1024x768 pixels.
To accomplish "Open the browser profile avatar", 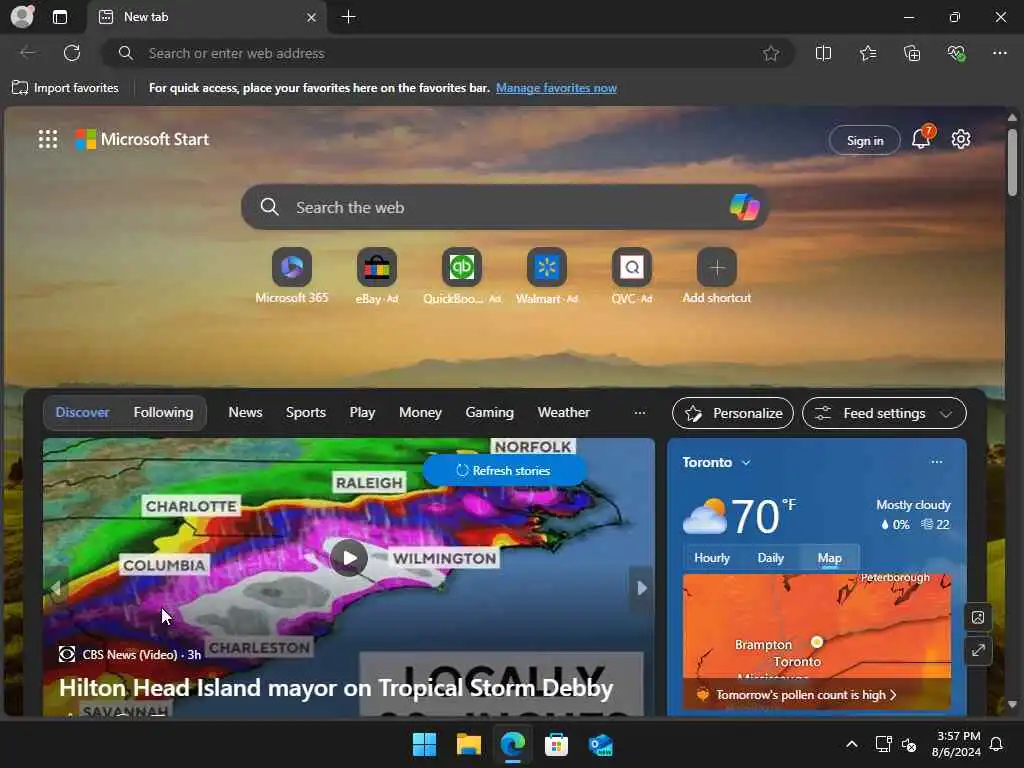I will click(22, 17).
